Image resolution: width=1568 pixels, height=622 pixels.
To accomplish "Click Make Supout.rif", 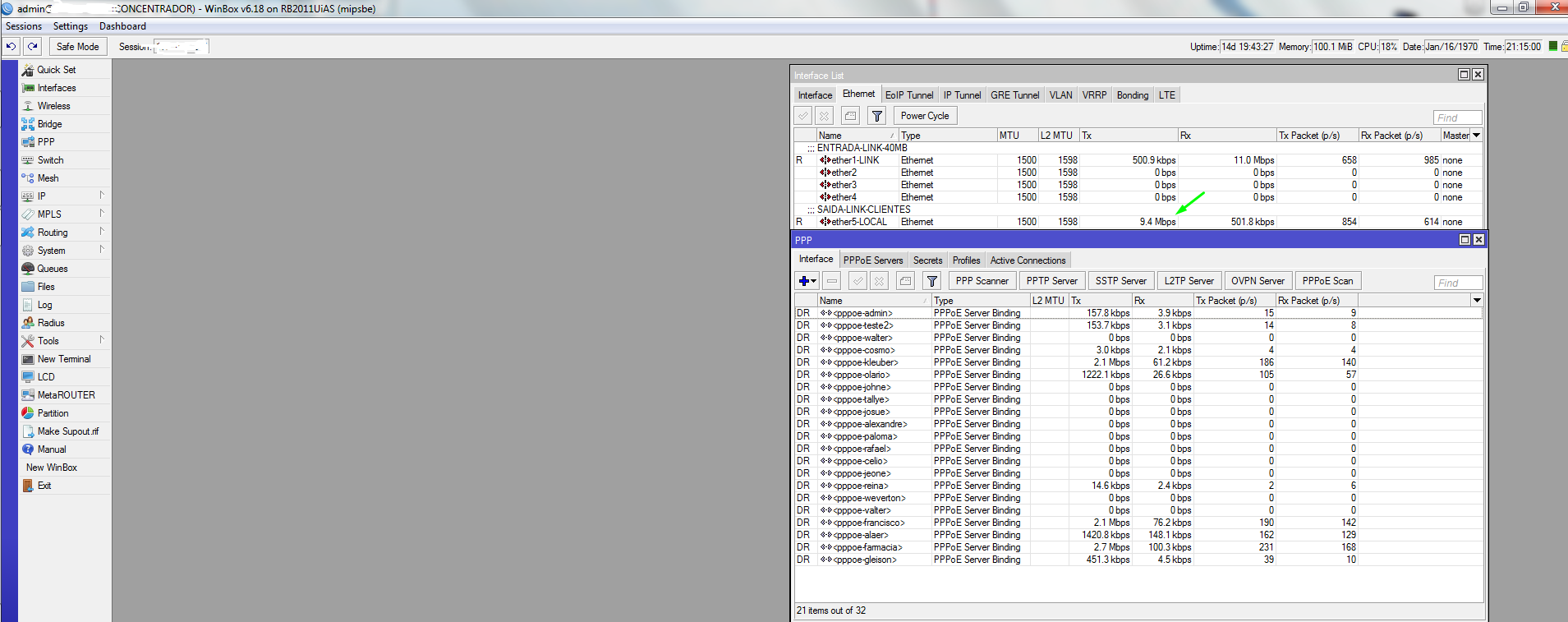I will [x=67, y=431].
